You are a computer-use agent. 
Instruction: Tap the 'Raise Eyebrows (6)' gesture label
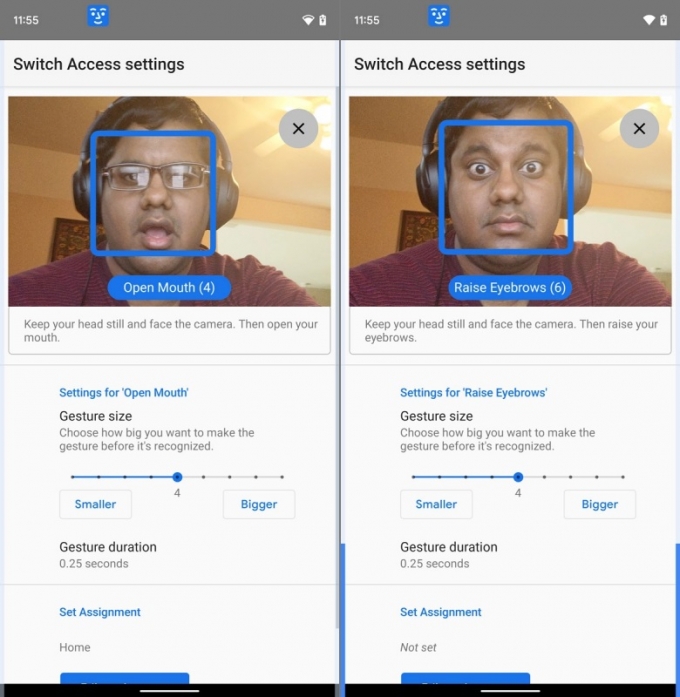coord(510,288)
